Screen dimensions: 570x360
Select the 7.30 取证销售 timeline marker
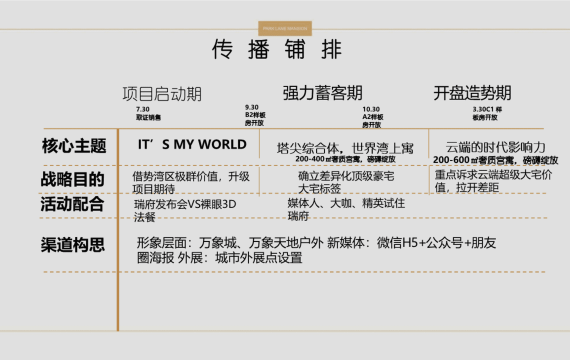coord(148,113)
